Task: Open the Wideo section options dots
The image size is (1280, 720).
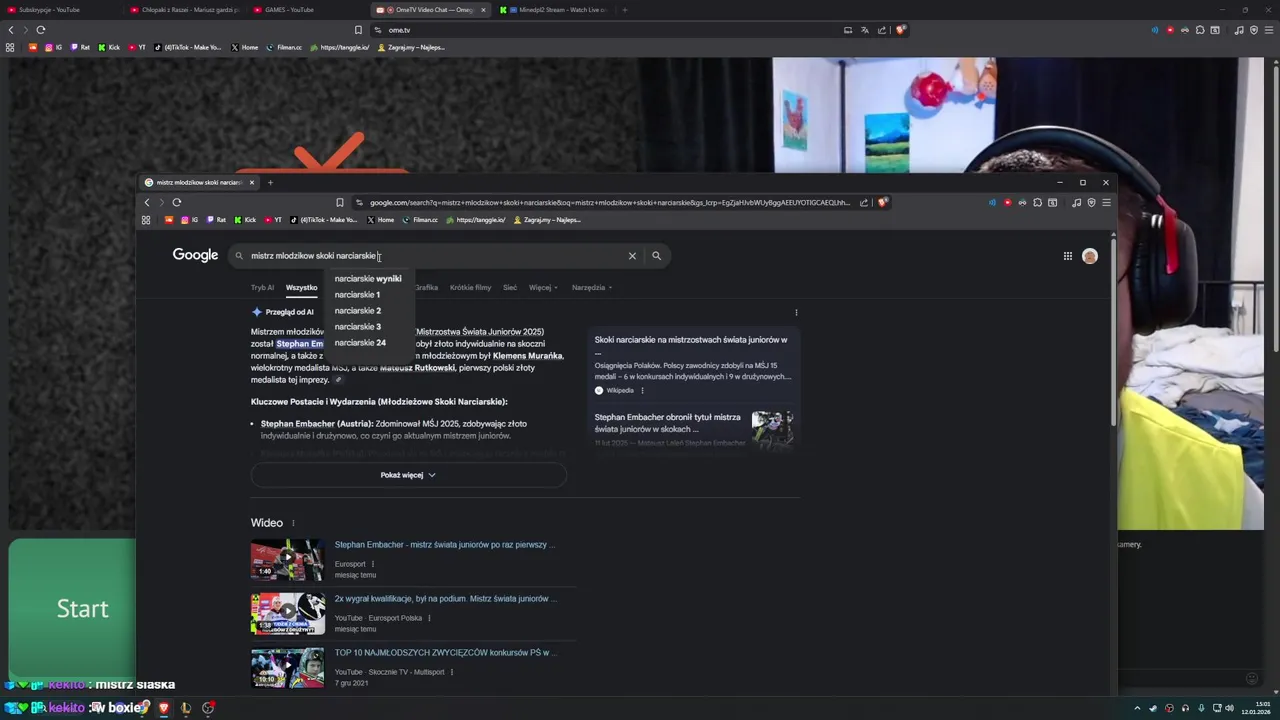Action: (293, 523)
